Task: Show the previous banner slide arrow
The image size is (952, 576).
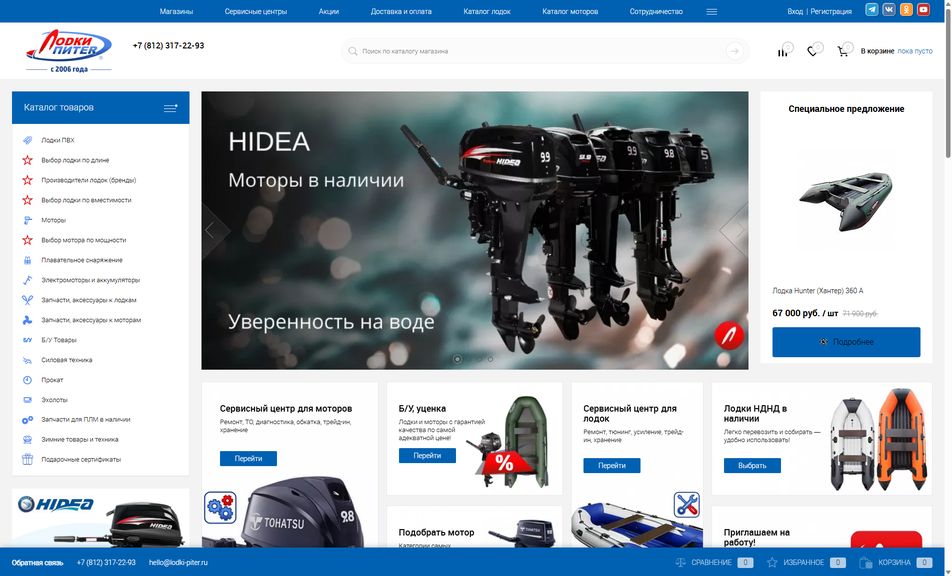Action: pyautogui.click(x=211, y=231)
